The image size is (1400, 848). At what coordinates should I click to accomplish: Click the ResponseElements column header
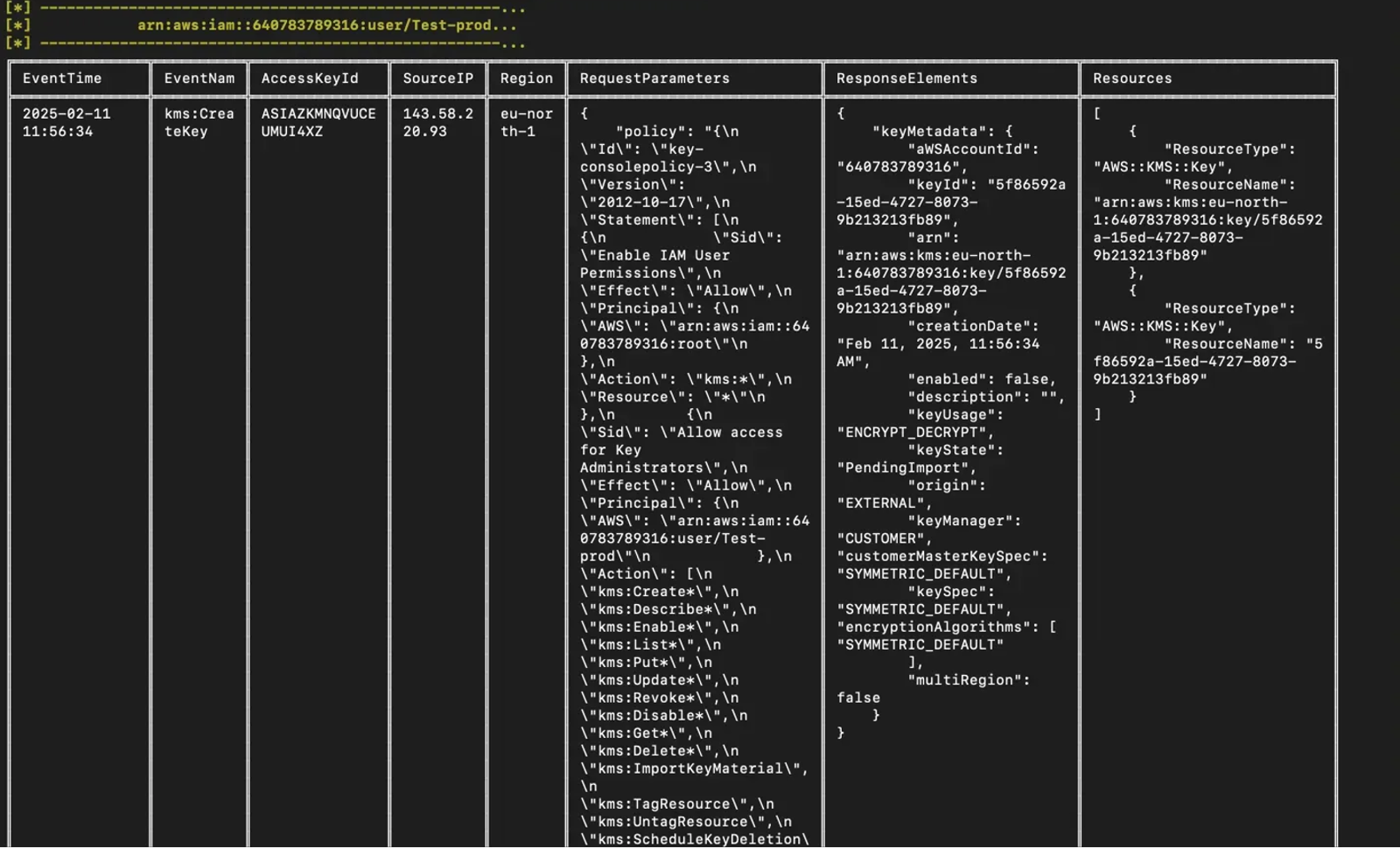coord(906,78)
